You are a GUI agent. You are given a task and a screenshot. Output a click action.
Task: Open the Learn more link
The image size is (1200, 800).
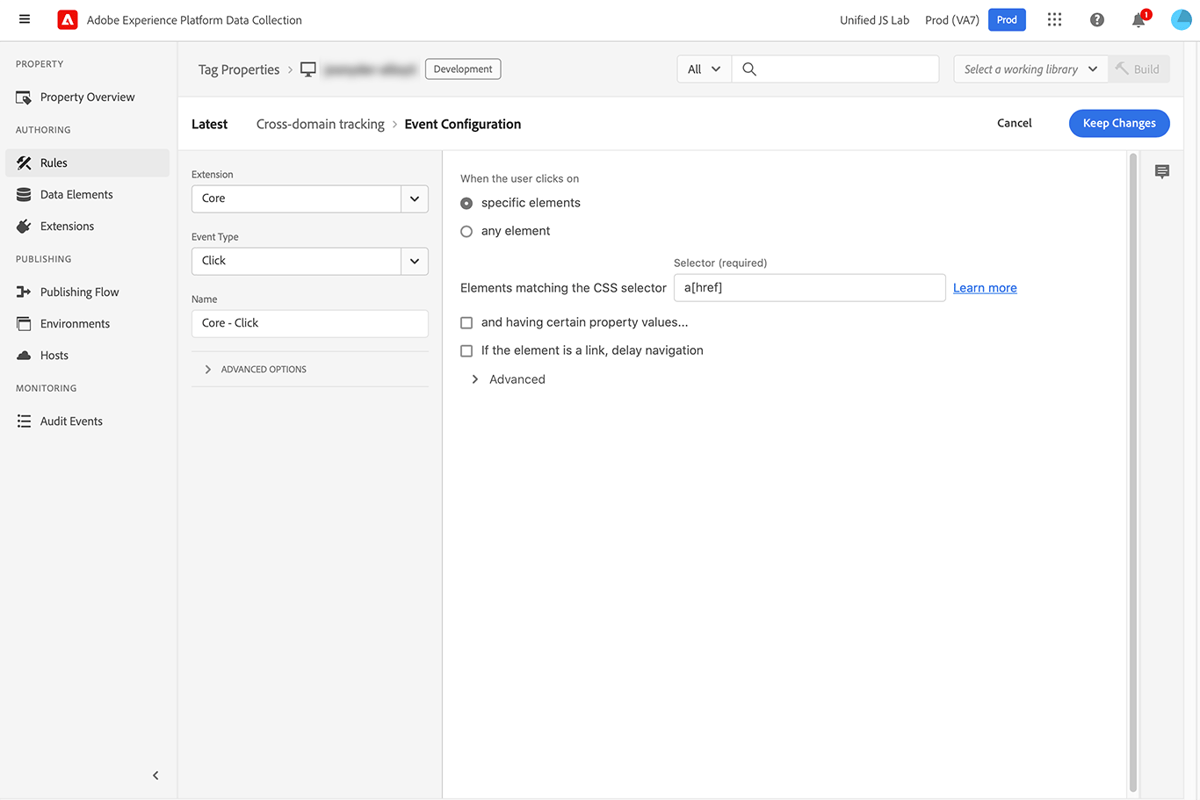click(x=984, y=287)
